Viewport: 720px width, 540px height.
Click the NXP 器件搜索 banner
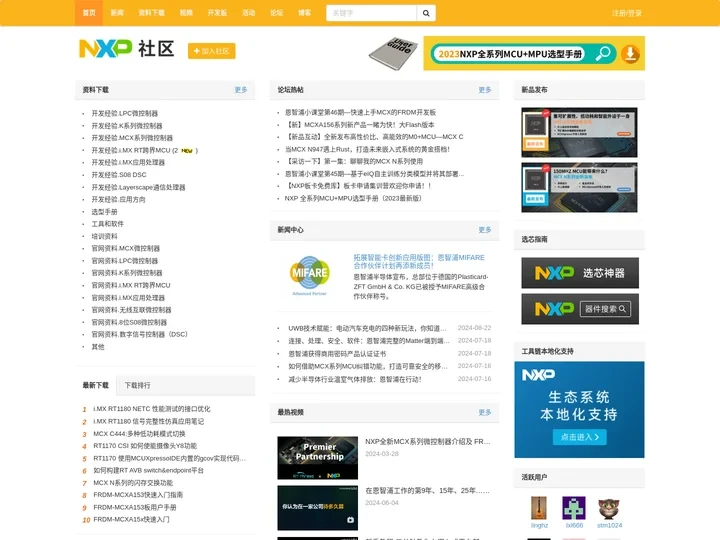tap(580, 309)
